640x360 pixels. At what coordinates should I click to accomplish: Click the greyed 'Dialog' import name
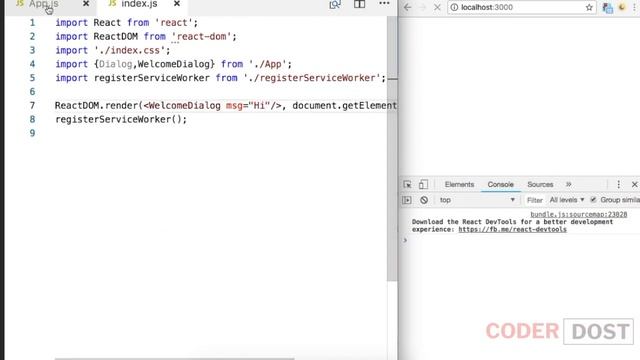pyautogui.click(x=116, y=64)
